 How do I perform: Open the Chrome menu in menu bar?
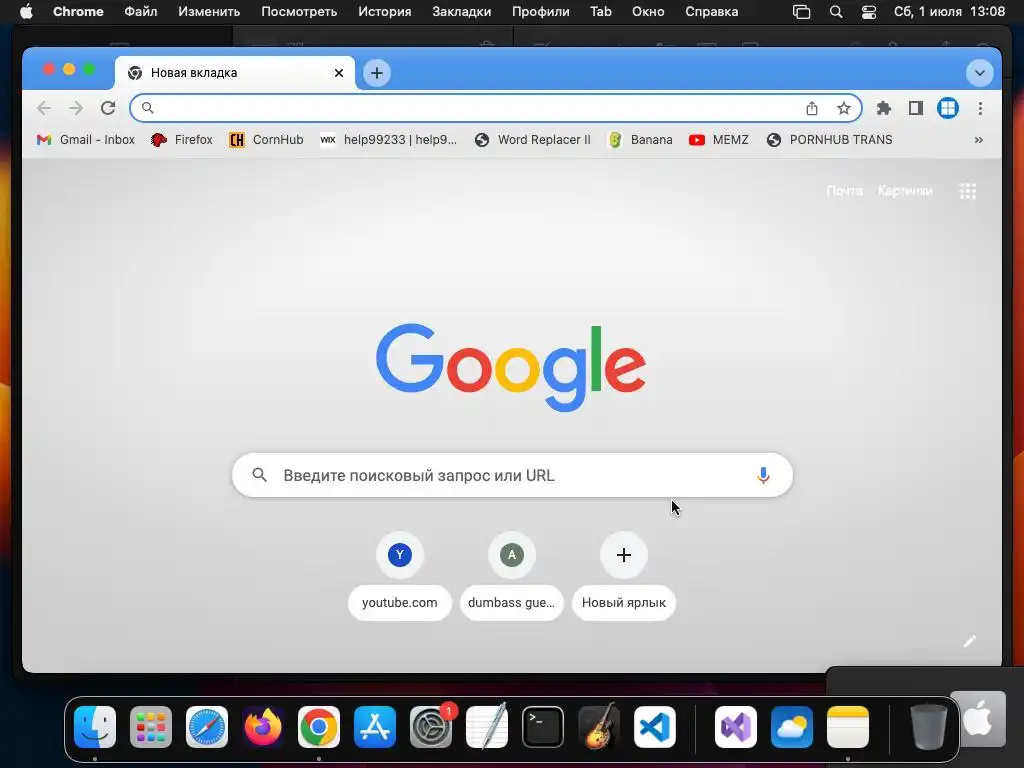[78, 12]
